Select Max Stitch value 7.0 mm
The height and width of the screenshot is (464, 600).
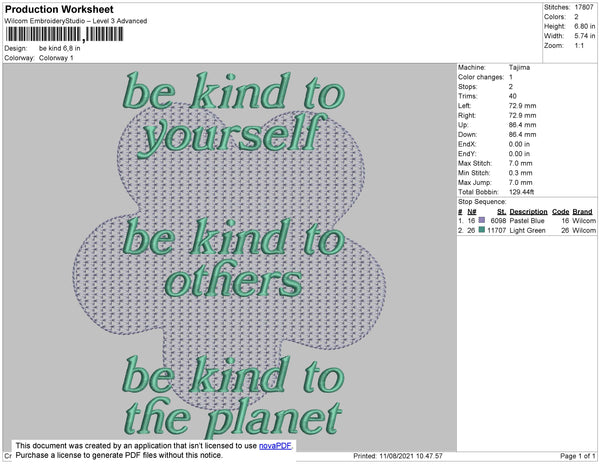pyautogui.click(x=520, y=163)
